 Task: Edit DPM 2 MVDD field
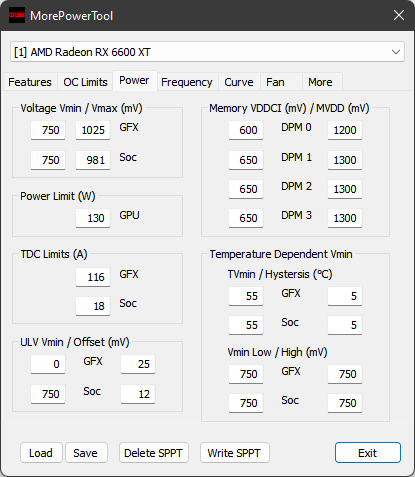(345, 189)
